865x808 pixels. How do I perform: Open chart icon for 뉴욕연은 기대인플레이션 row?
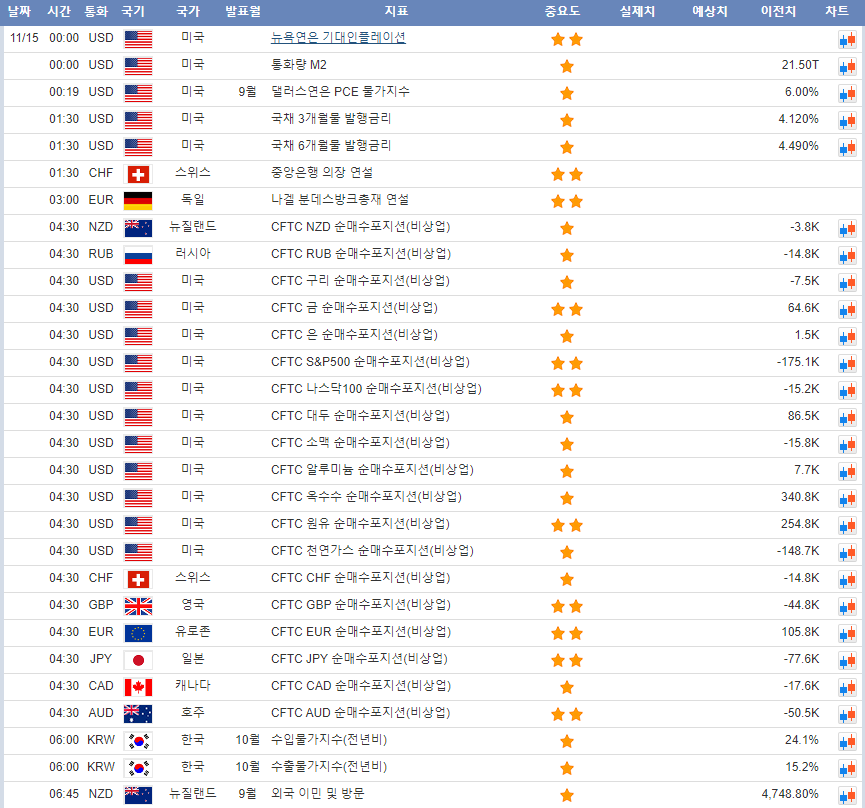(x=847, y=39)
